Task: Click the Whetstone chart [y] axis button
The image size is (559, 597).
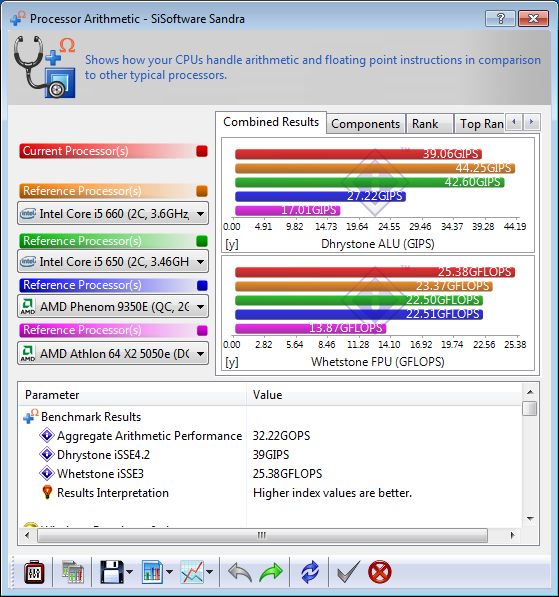Action: pos(232,362)
